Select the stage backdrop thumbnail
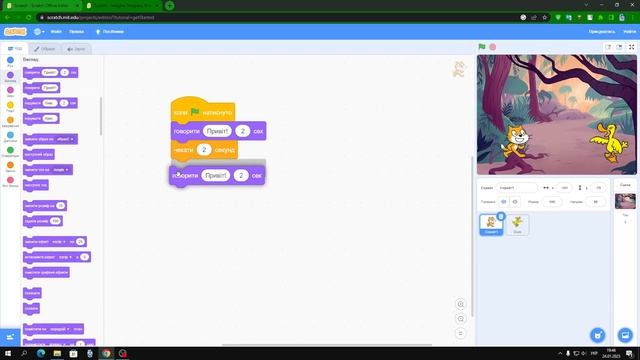Screen dimensions: 640x360 (x=625, y=201)
